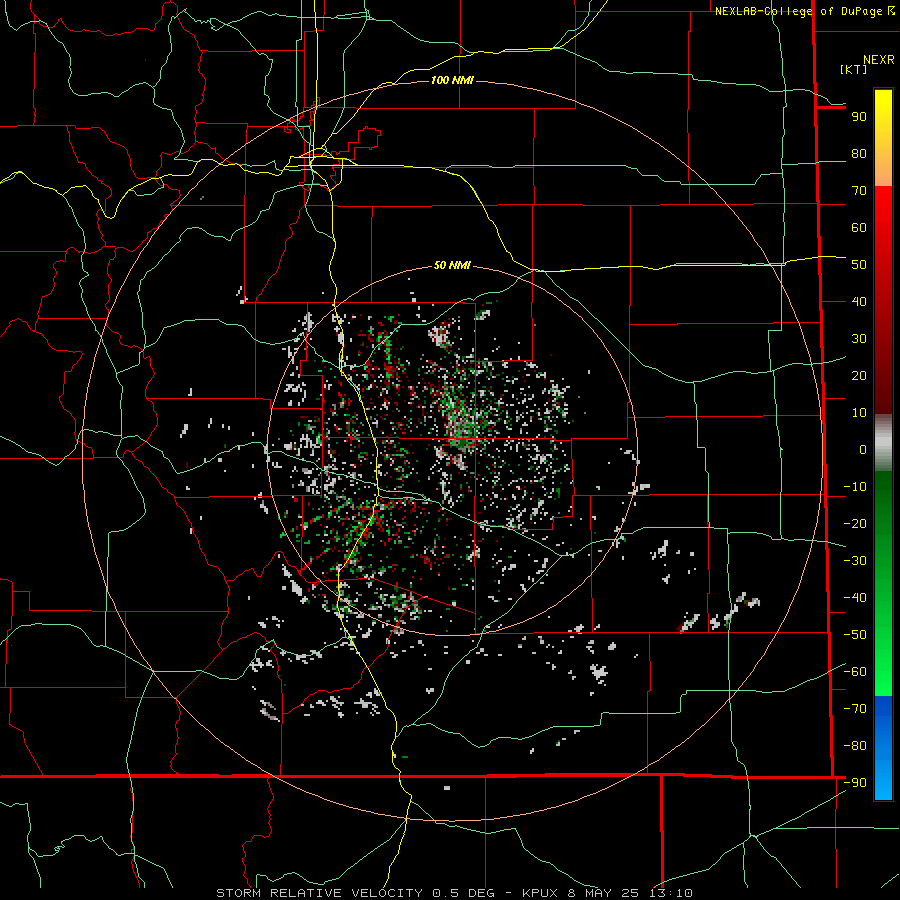
Task: Click the -10 value on the velocity scale
Action: click(855, 487)
